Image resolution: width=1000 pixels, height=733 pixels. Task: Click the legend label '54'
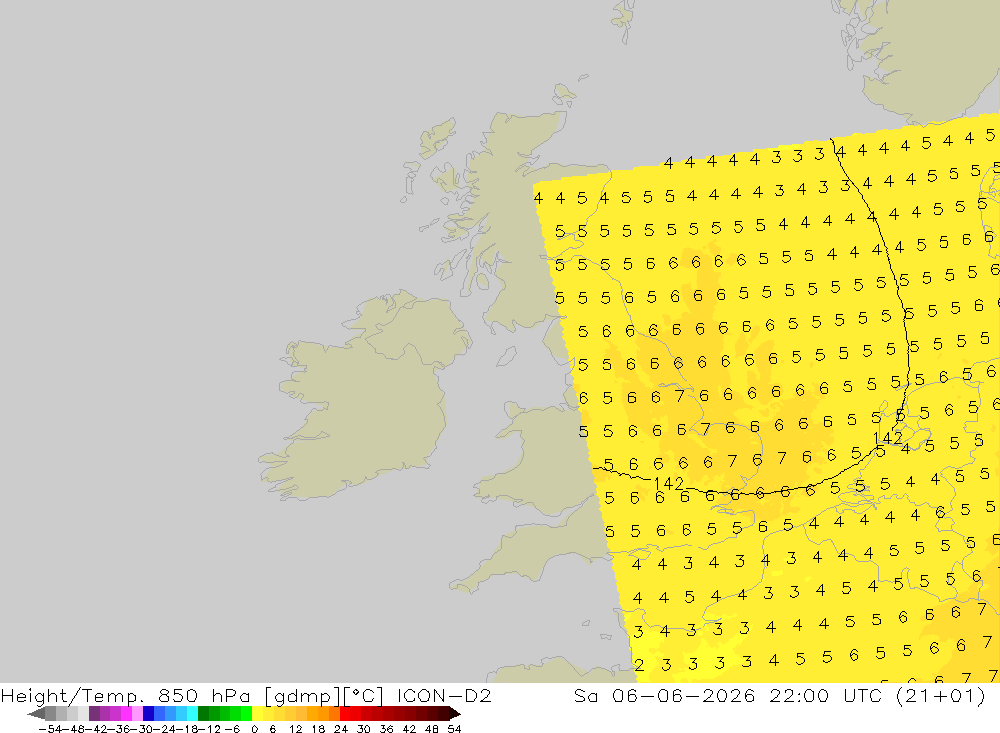point(454,729)
